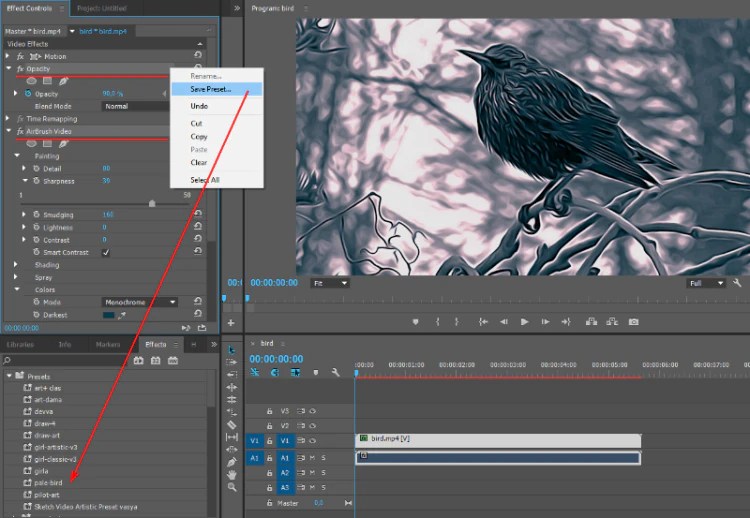Click the Extract button in Program monitor
750x518 pixels.
[x=612, y=322]
